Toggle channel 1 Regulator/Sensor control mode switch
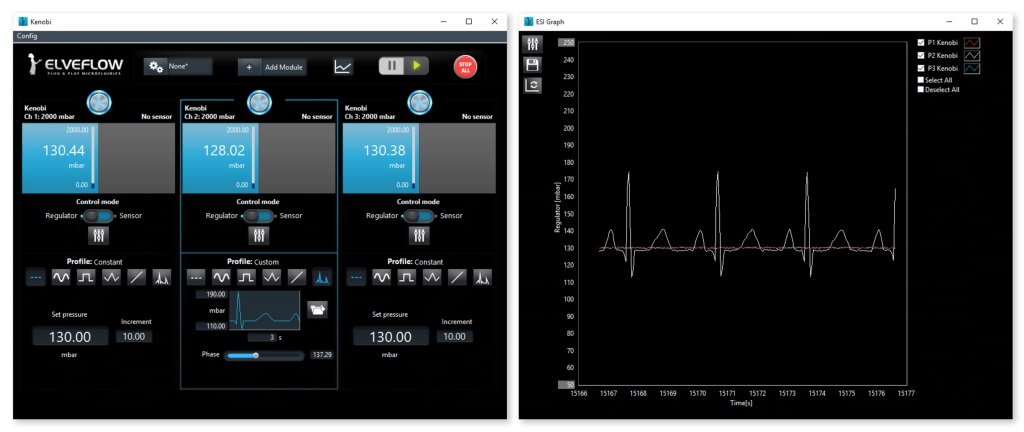Image resolution: width=1024 pixels, height=432 pixels. click(x=98, y=215)
